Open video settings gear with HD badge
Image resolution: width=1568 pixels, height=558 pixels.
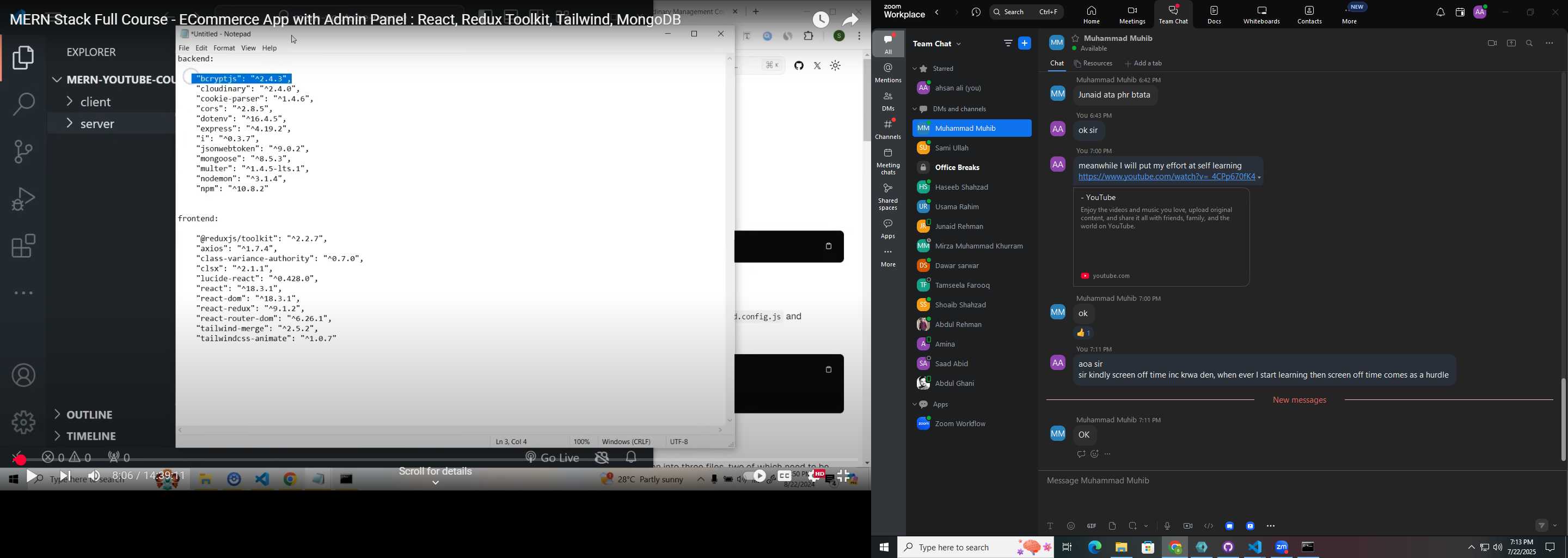coord(815,476)
